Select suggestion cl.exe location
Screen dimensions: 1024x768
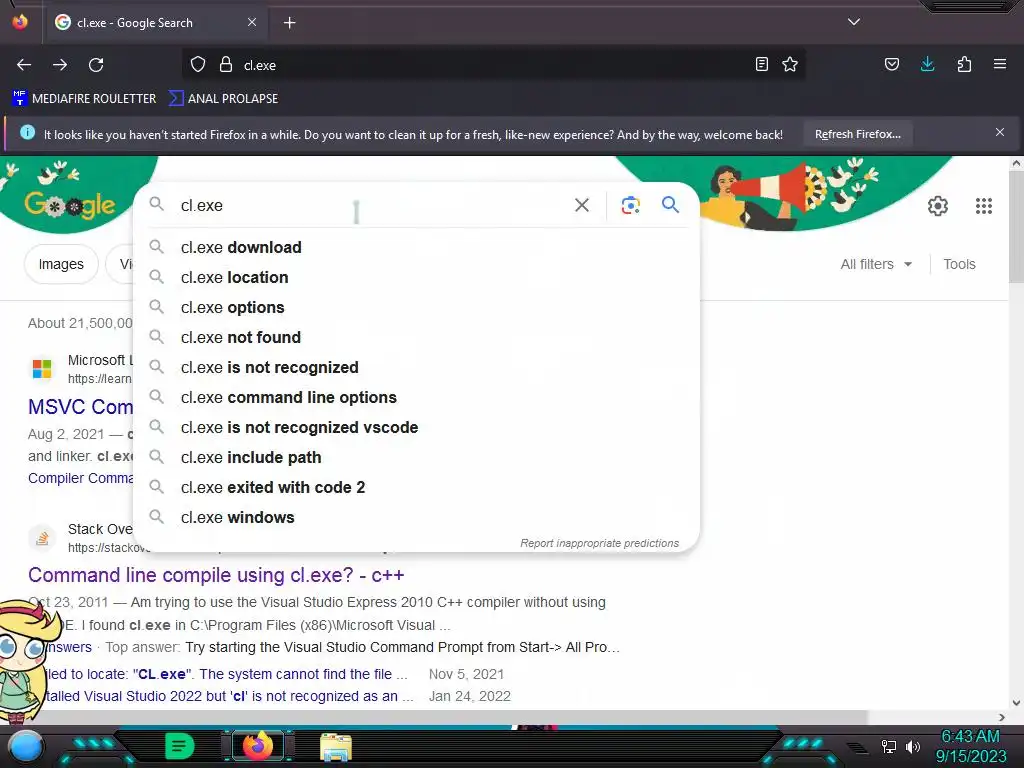coord(417,278)
